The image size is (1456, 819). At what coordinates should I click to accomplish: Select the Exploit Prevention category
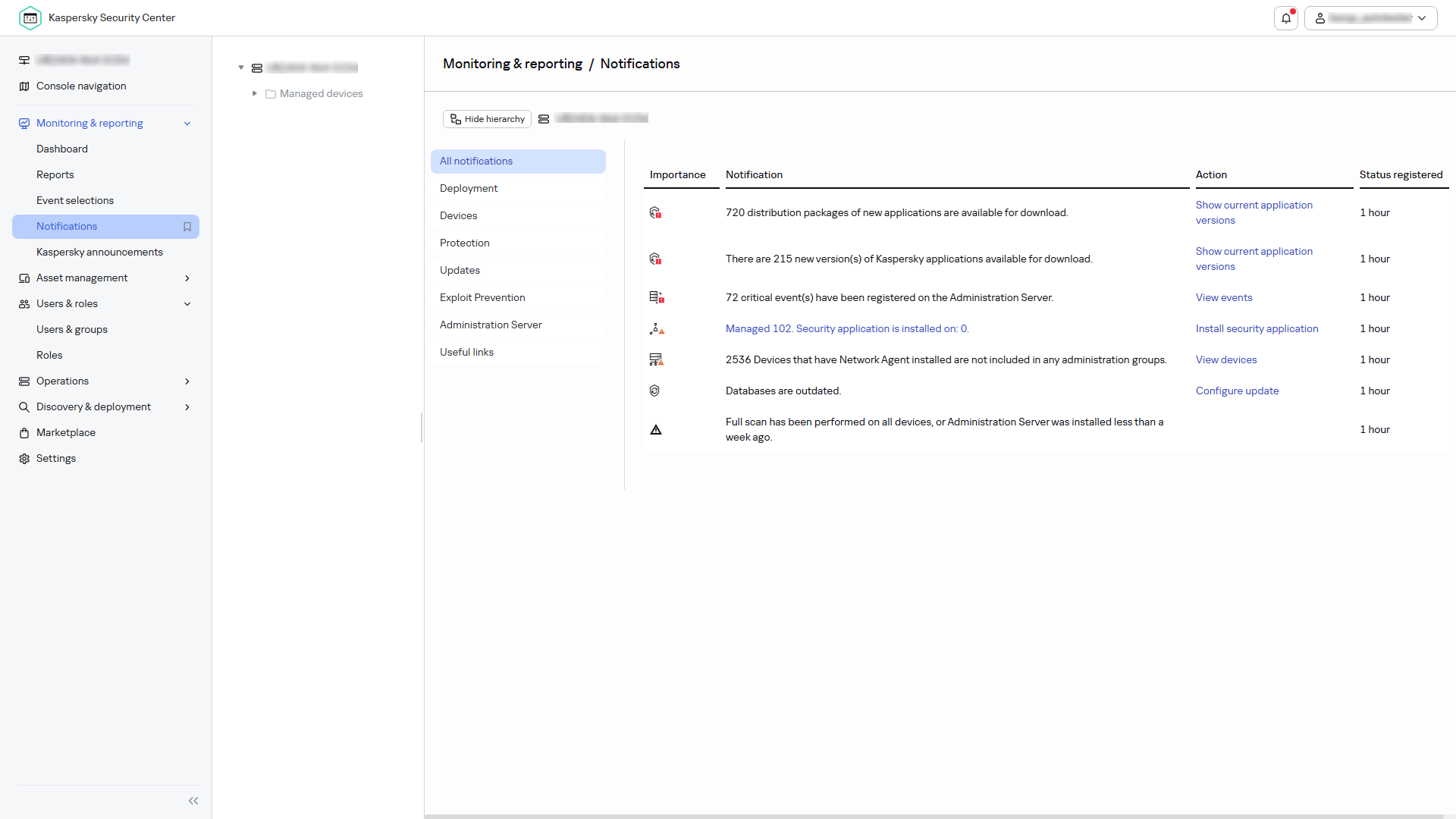coord(482,298)
